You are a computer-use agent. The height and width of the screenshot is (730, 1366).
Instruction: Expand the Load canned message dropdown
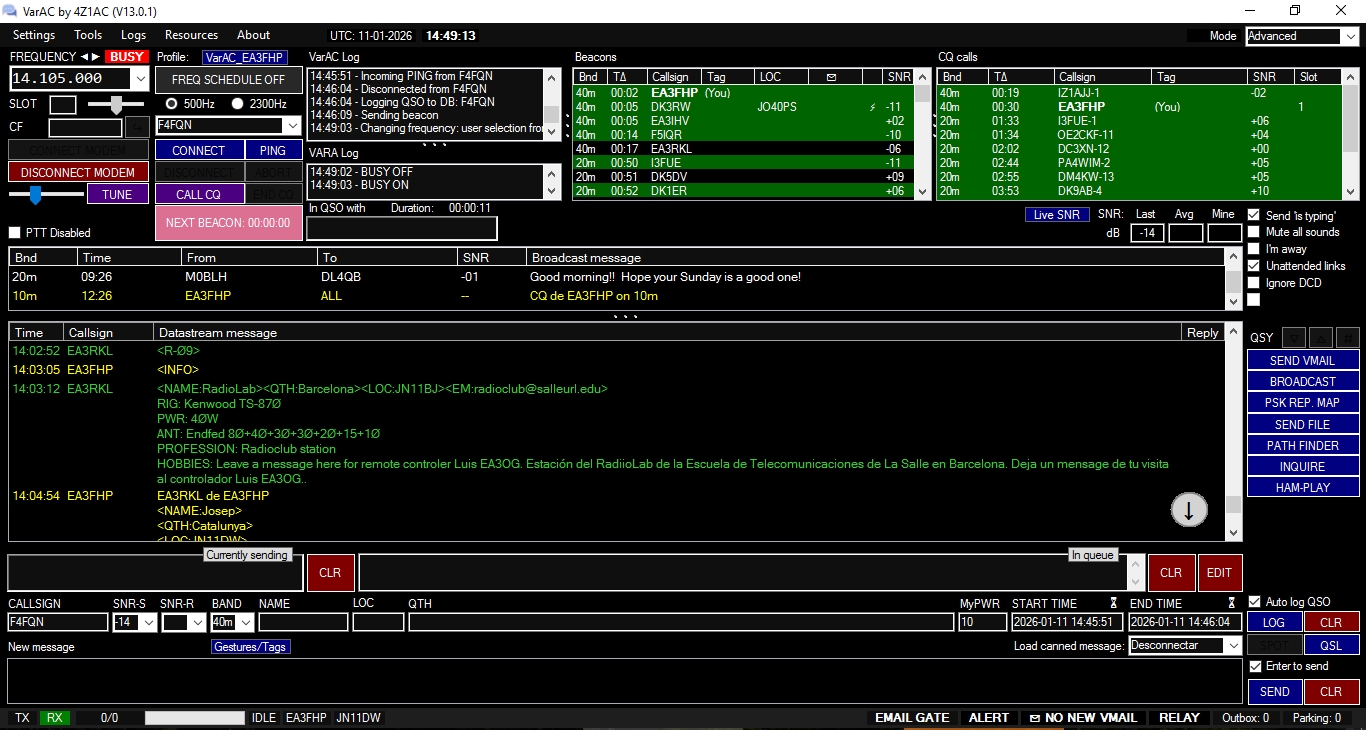(x=1232, y=646)
